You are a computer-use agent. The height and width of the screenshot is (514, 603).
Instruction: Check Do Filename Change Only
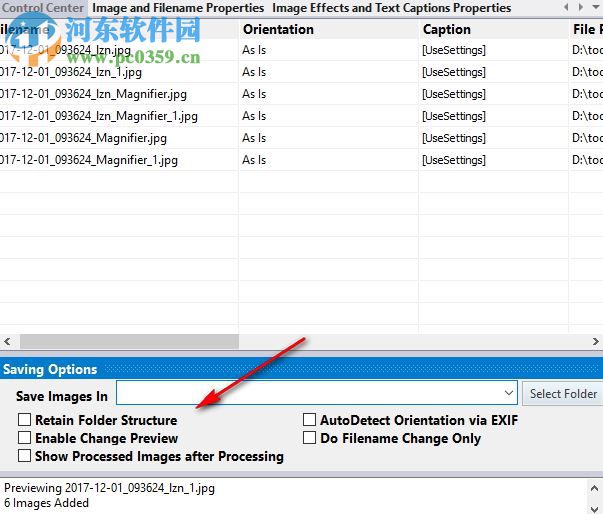click(x=309, y=437)
